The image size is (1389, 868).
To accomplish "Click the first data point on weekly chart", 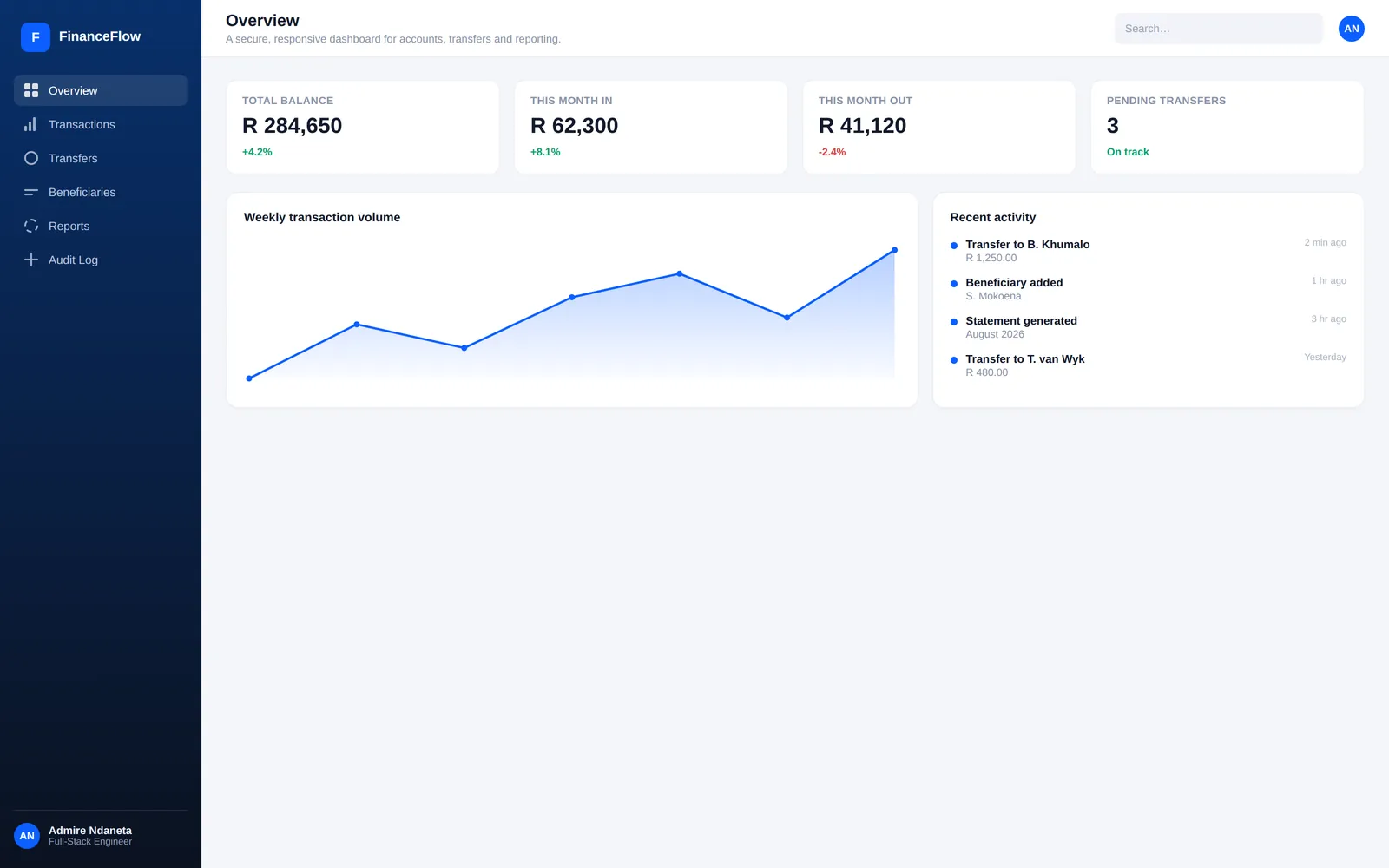I will pos(249,378).
